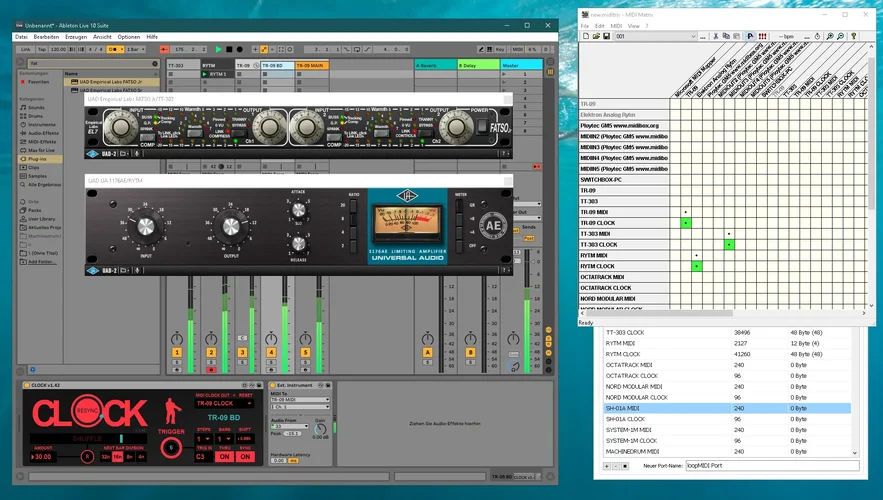This screenshot has width=883, height=500.
Task: Toggle return B activator button
Action: pos(470,352)
